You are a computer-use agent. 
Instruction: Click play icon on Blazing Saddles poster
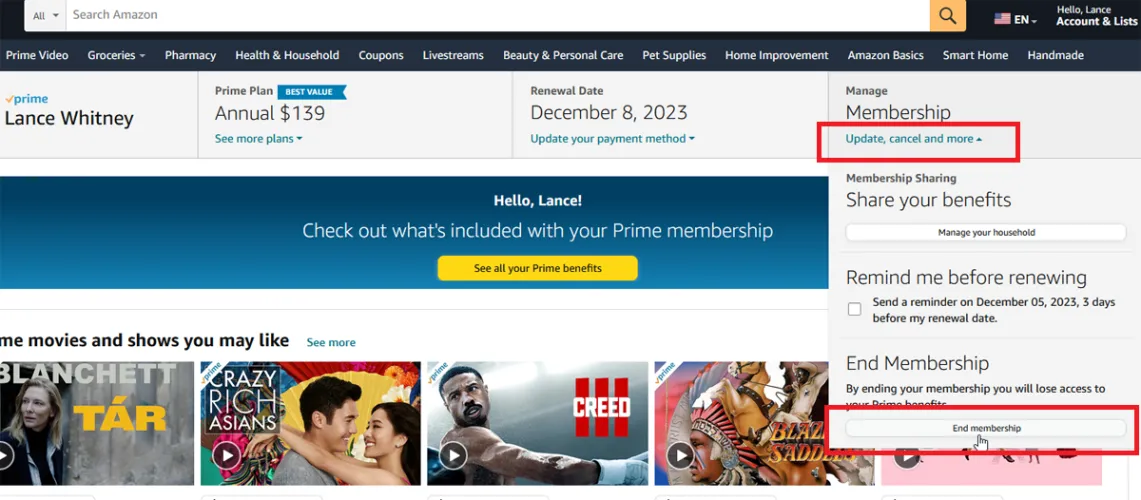(x=680, y=456)
